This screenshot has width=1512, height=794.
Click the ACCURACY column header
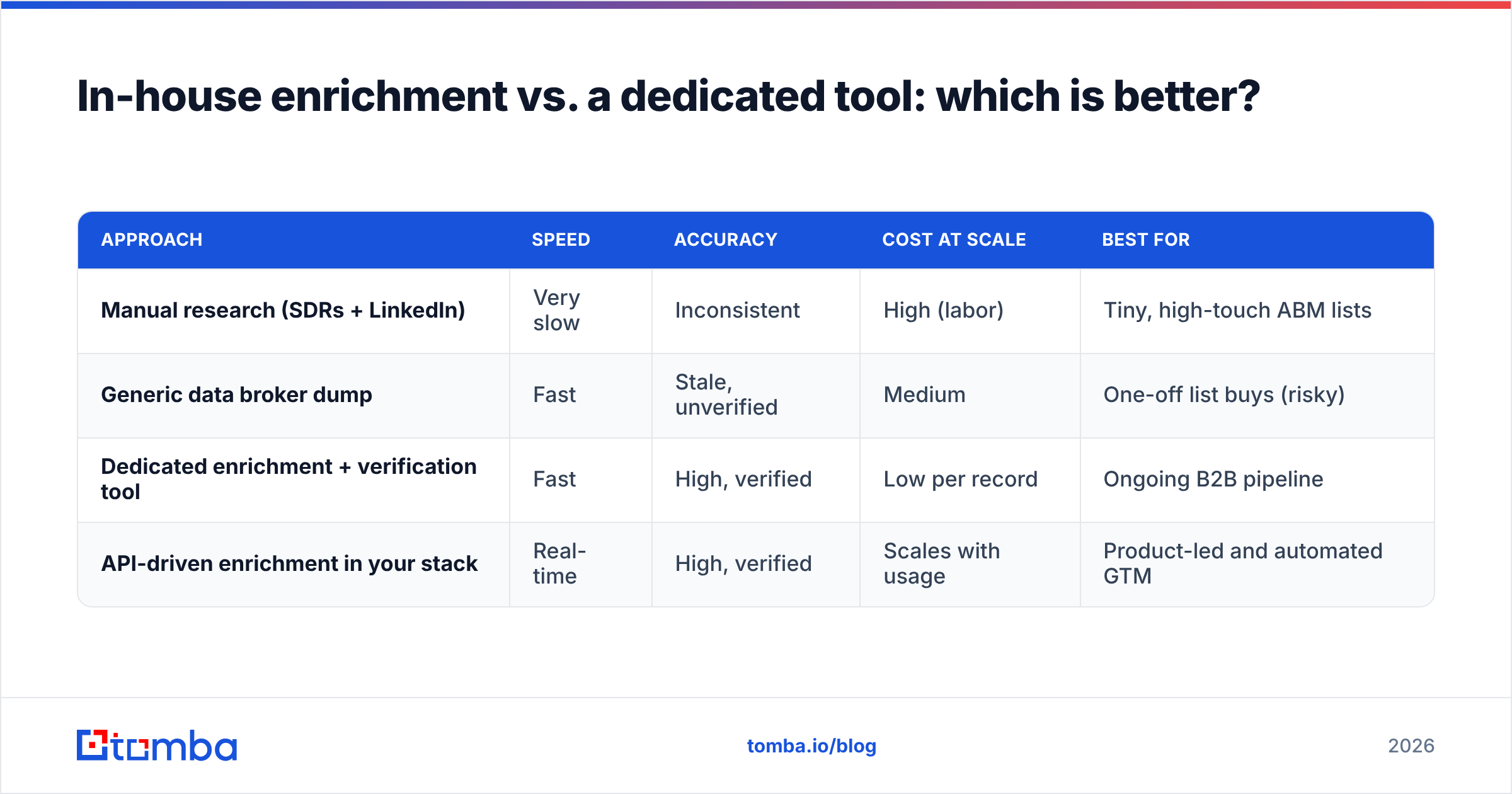point(726,239)
